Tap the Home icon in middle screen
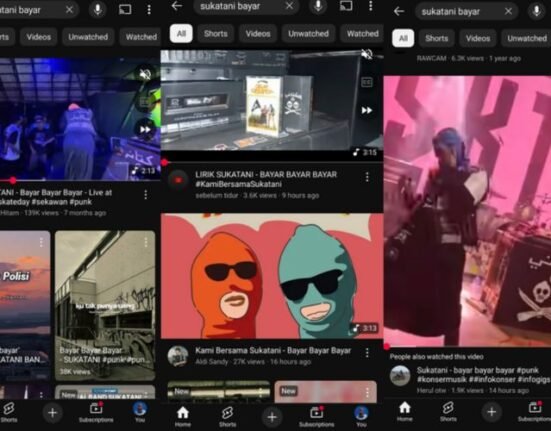551x431 pixels. pos(183,417)
